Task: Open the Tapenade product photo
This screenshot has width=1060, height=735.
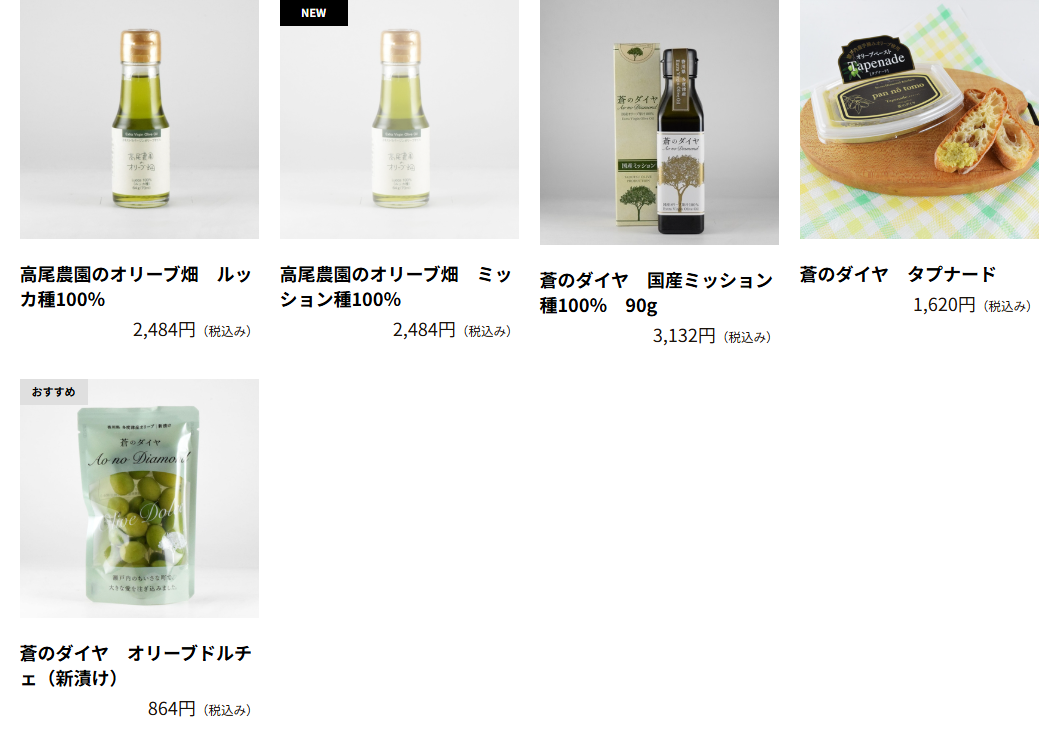Action: click(x=919, y=119)
